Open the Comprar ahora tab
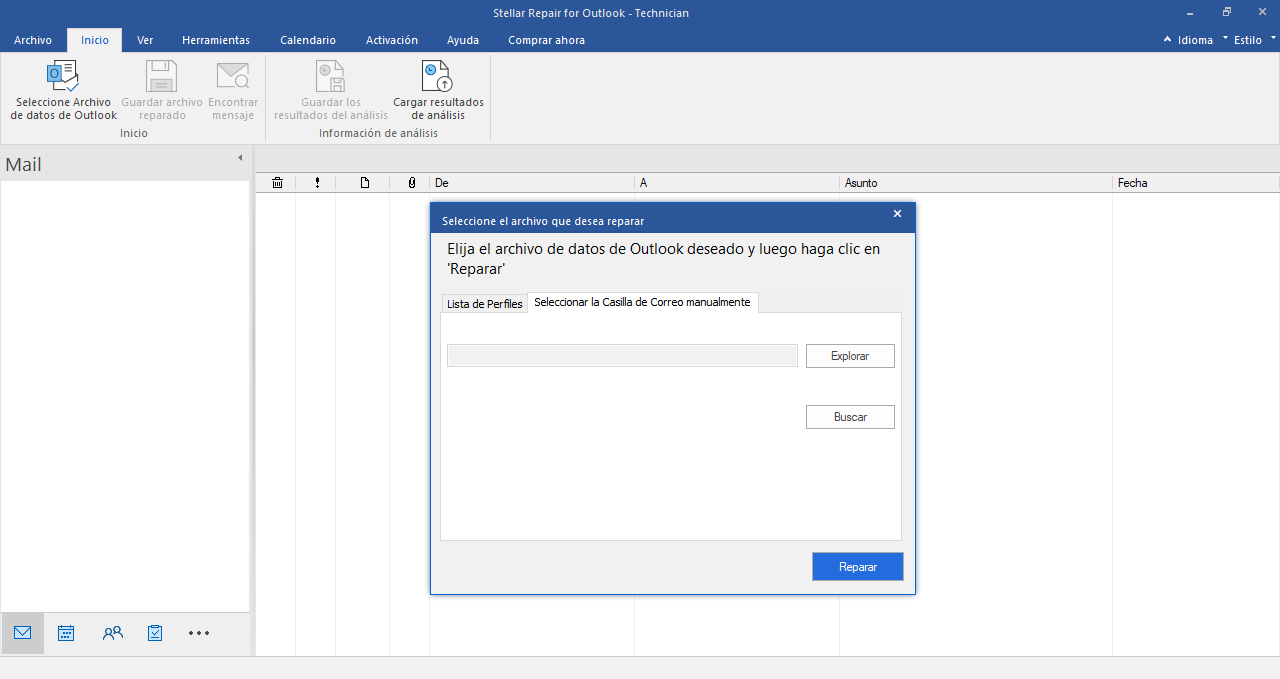The width and height of the screenshot is (1280, 679). pos(547,40)
